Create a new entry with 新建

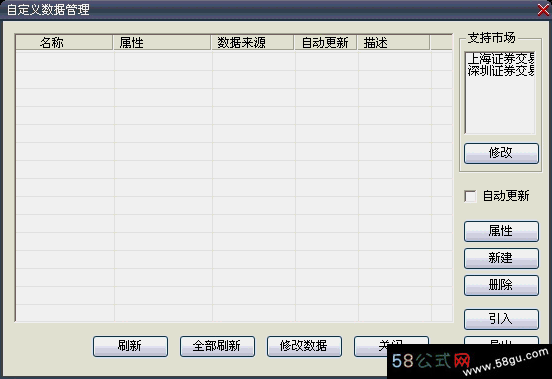pos(501,258)
